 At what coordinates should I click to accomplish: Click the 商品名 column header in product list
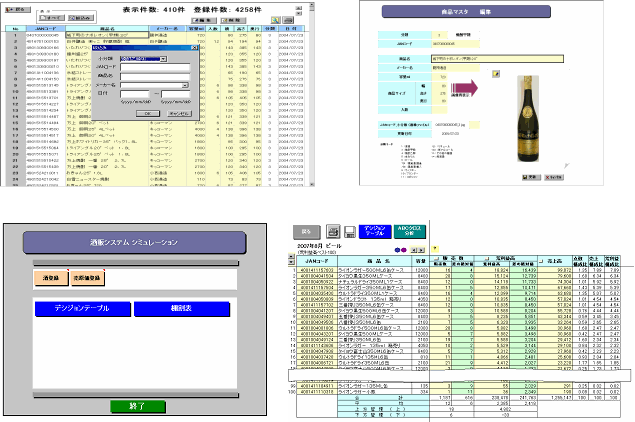click(107, 29)
